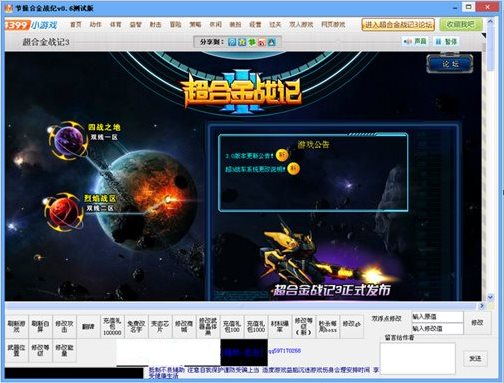Open the 射击 game category
Viewport: 504px width, 383px height.
click(156, 25)
